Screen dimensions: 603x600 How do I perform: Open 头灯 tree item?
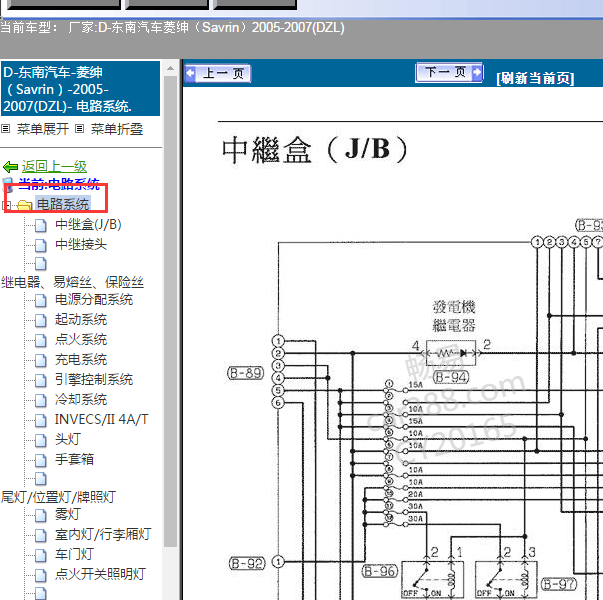coord(68,439)
